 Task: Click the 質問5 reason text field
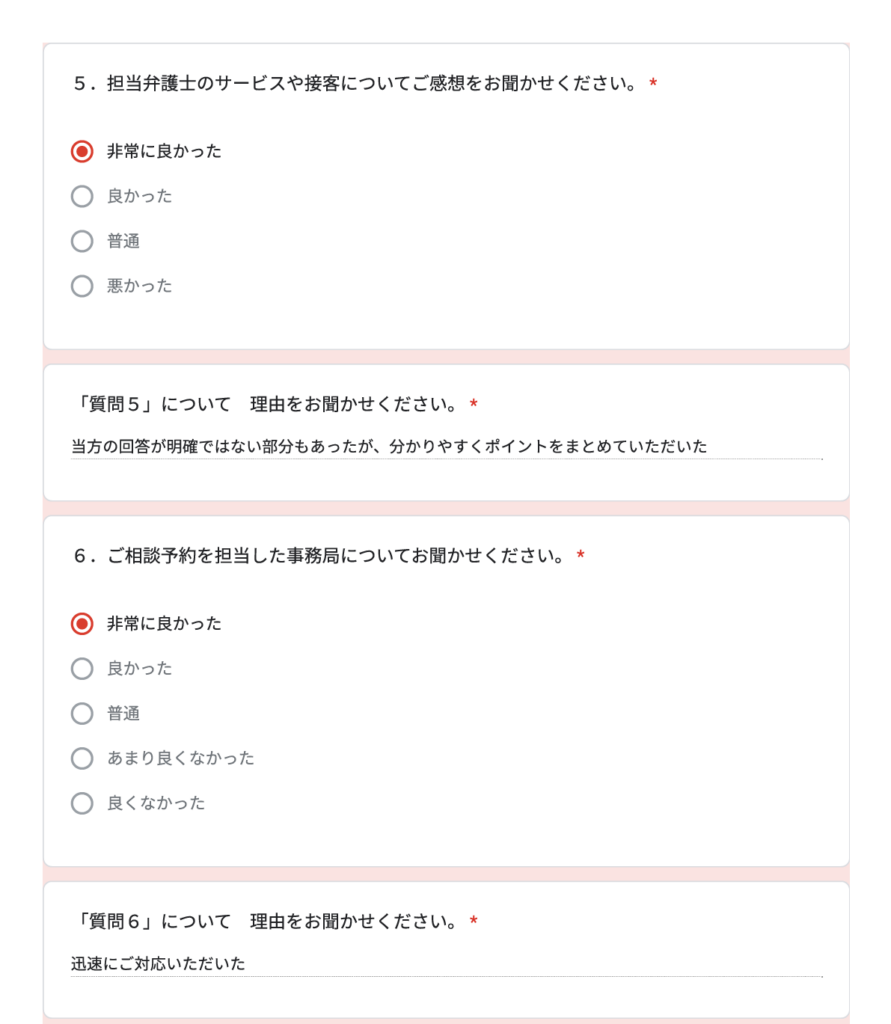445,447
